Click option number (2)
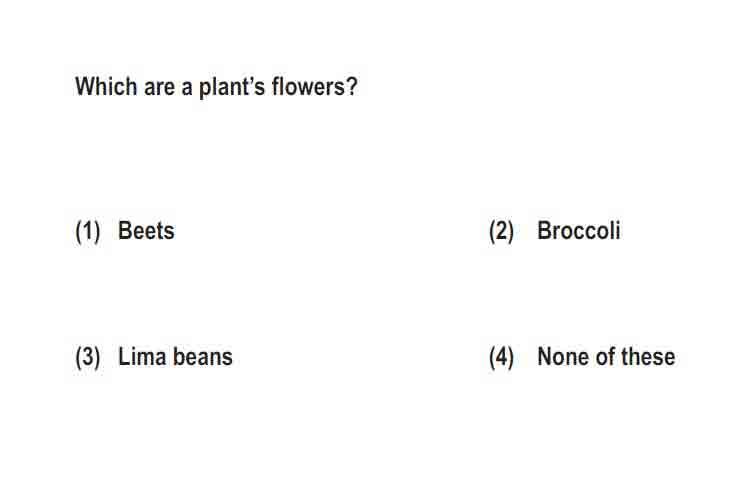This screenshot has height=500, width=750. pyautogui.click(x=501, y=232)
